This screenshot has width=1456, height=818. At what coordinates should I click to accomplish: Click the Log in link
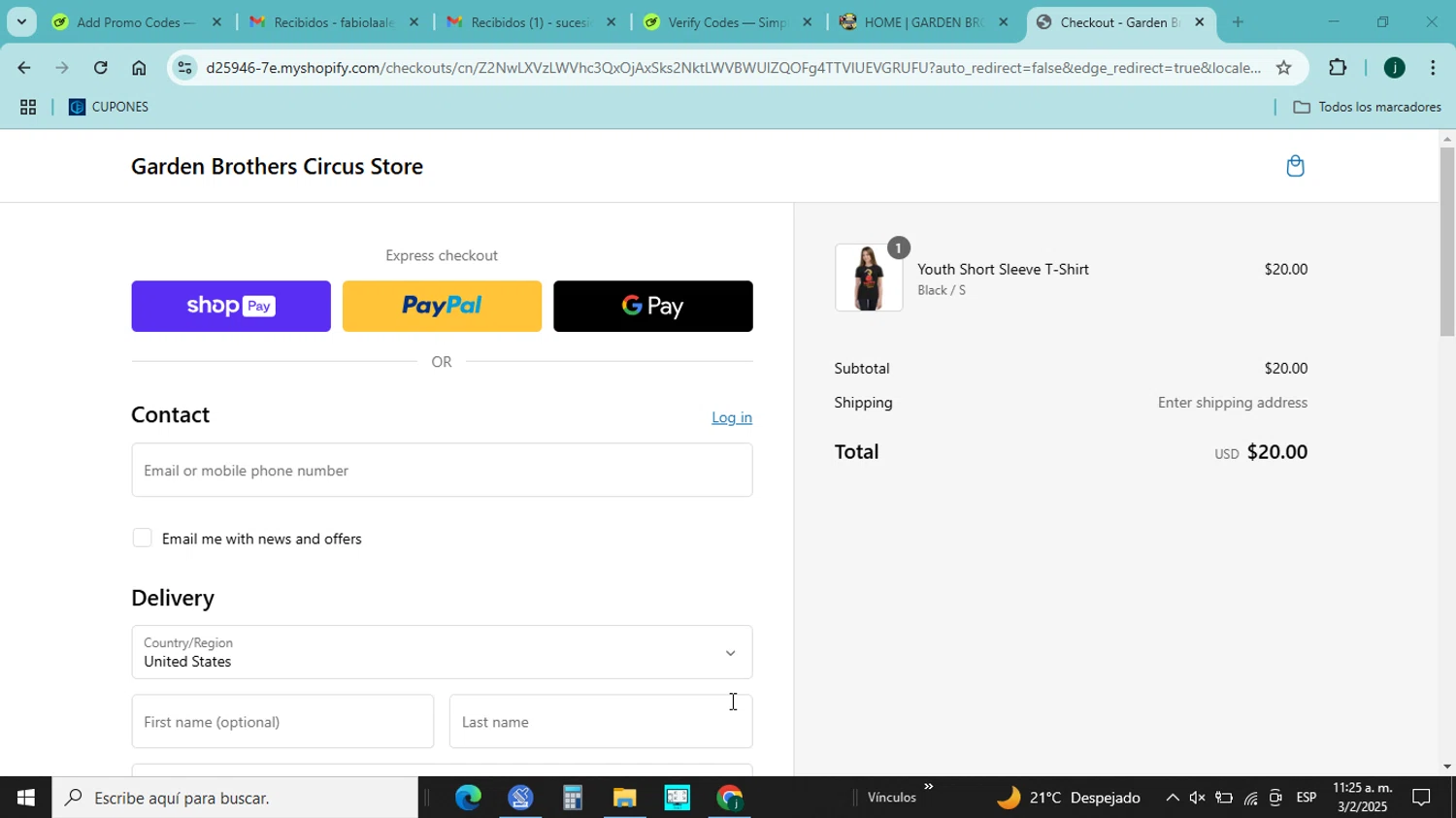(732, 417)
